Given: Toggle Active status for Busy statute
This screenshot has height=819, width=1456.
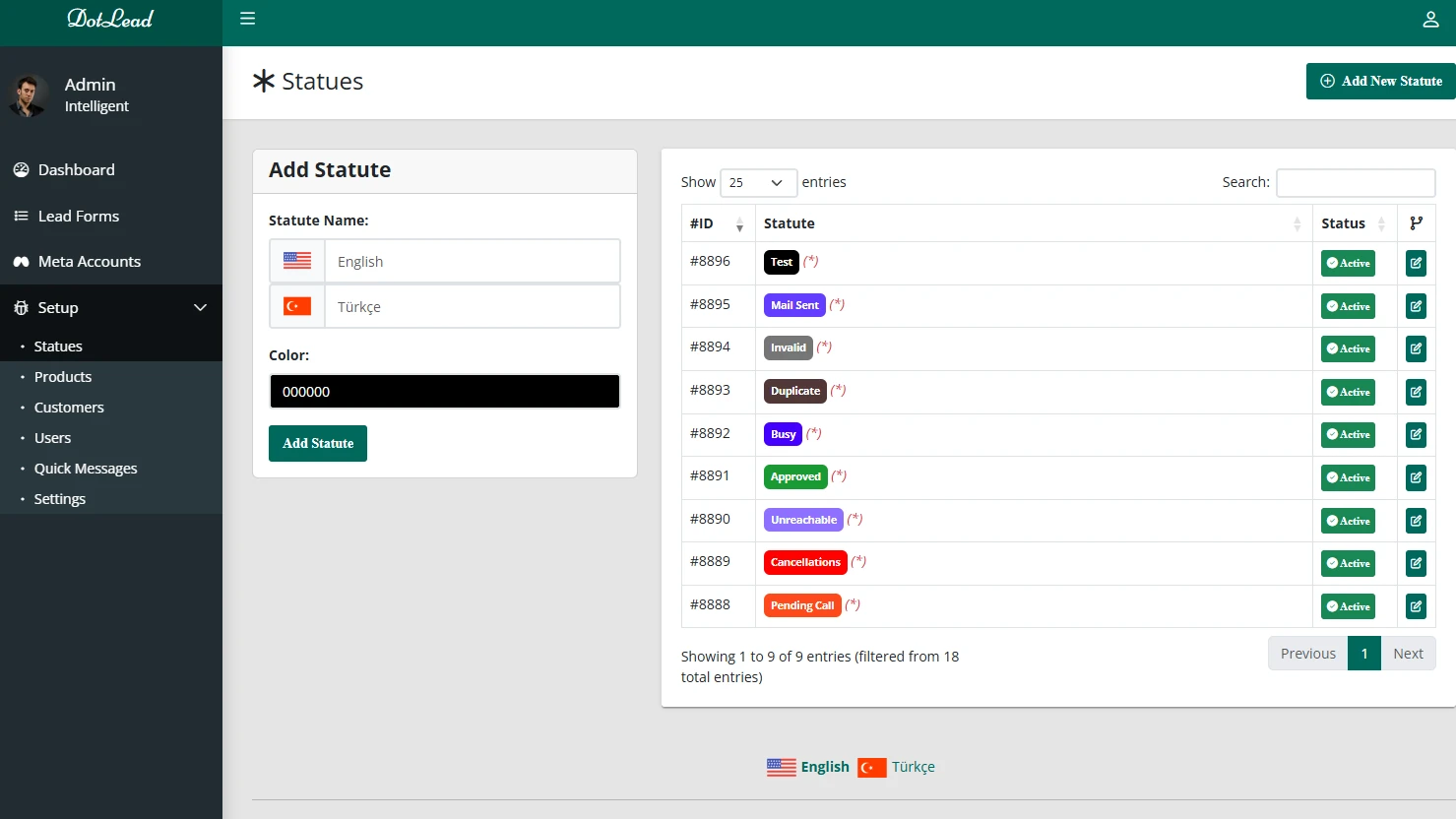Looking at the screenshot, I should click(x=1348, y=434).
